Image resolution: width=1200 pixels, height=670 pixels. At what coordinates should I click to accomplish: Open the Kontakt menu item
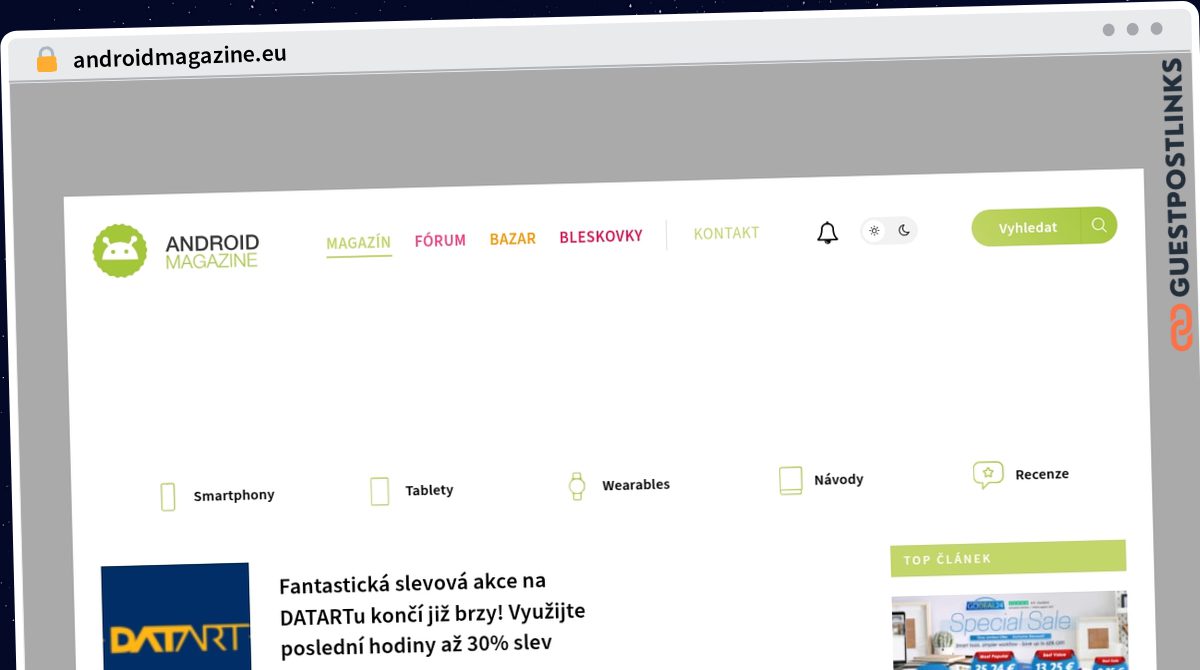[727, 234]
